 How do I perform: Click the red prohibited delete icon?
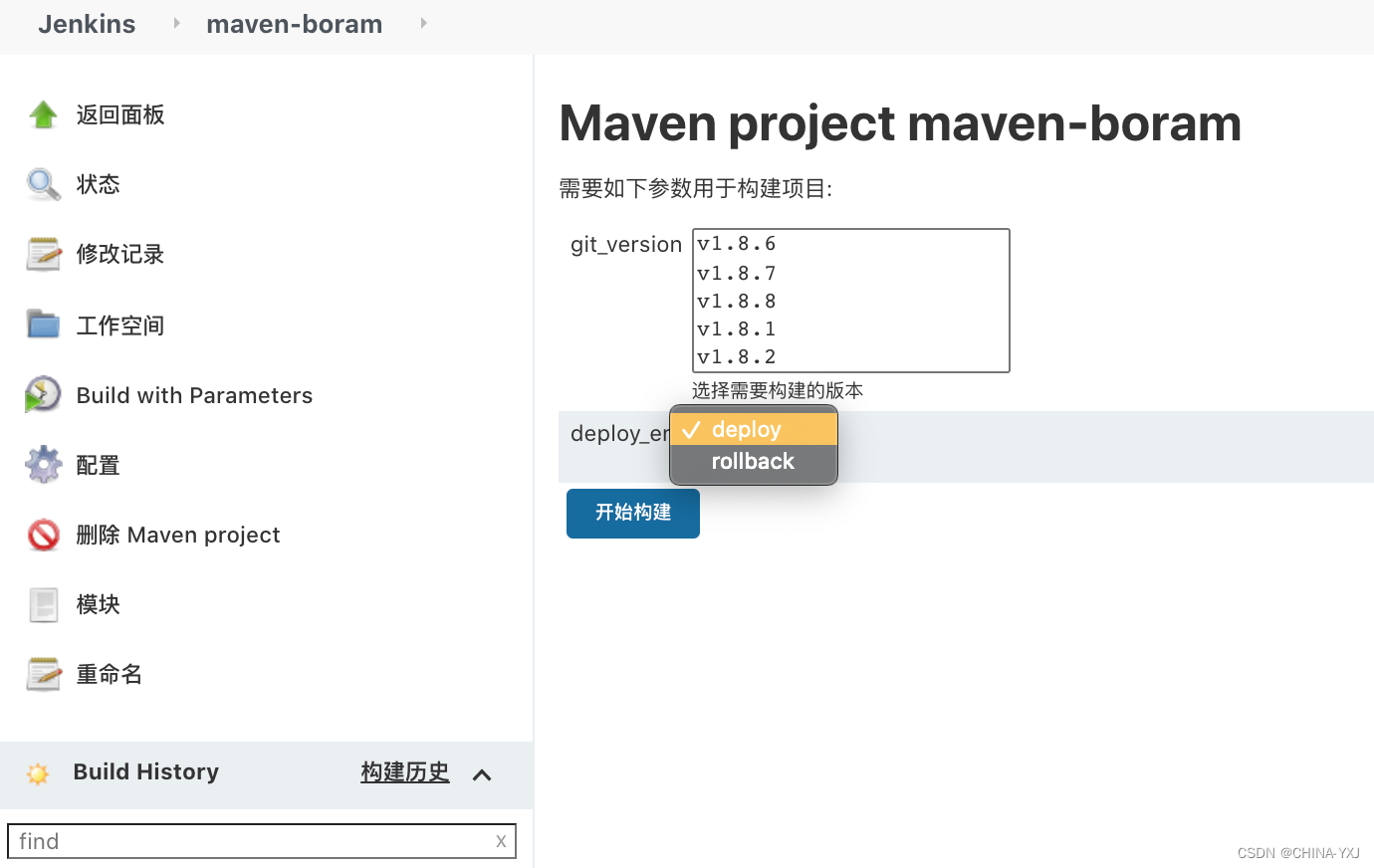(43, 535)
